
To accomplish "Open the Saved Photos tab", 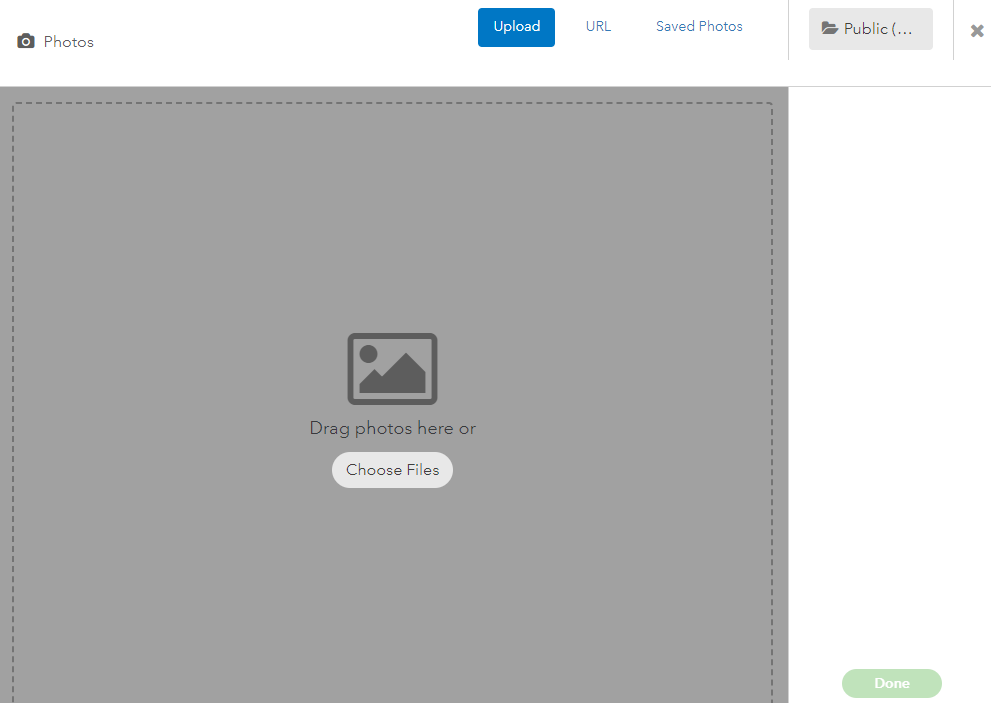I will [x=699, y=27].
